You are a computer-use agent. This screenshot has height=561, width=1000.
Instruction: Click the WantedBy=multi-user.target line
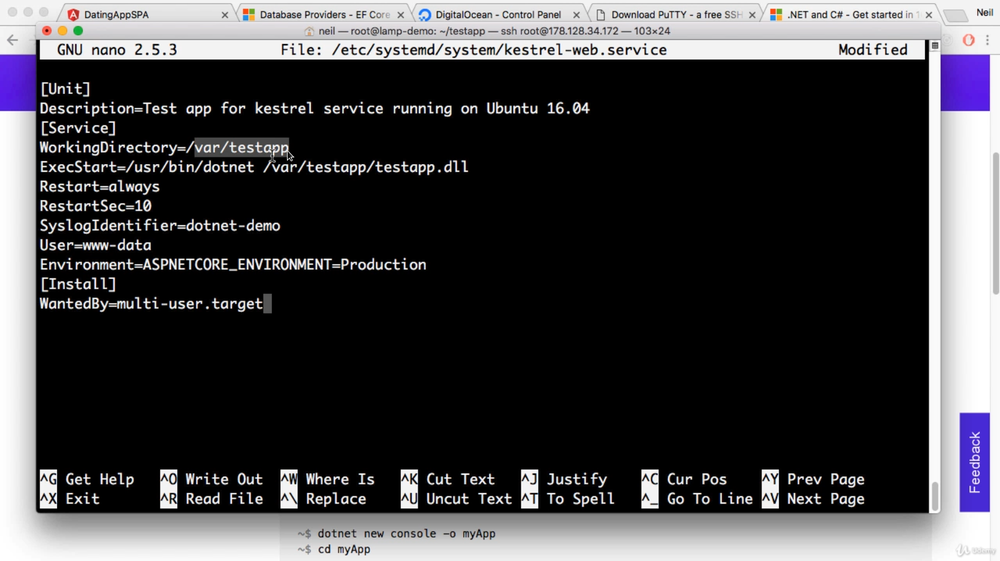point(151,303)
